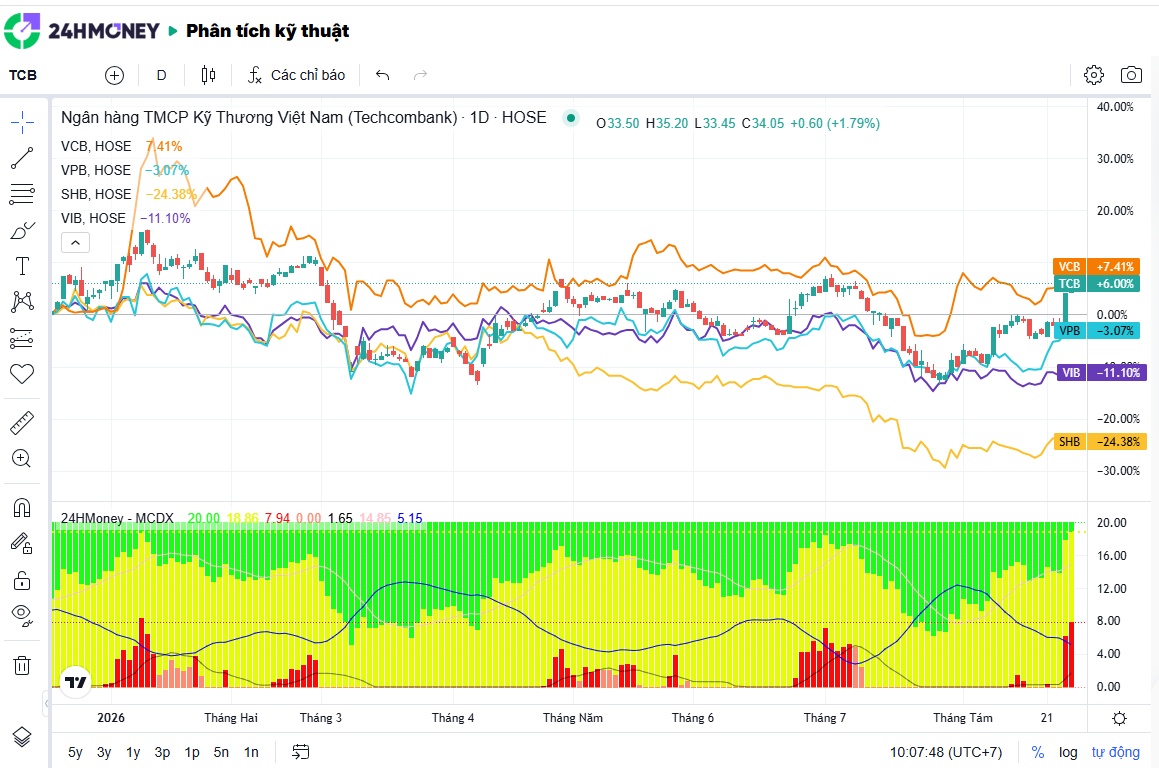
Task: Open the forecast and measurement tools
Action: tap(22, 338)
